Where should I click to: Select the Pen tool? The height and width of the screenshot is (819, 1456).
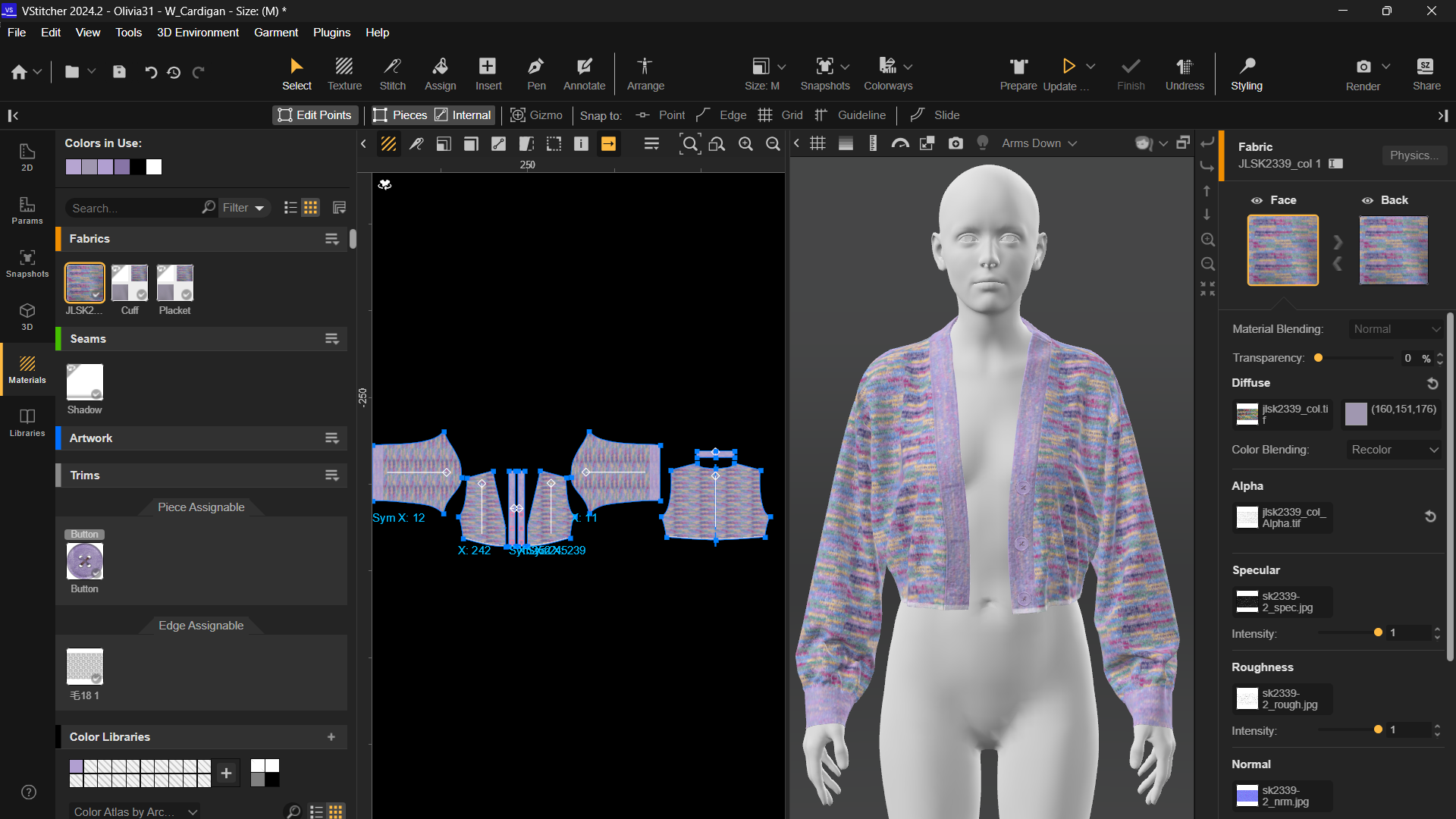(x=536, y=74)
